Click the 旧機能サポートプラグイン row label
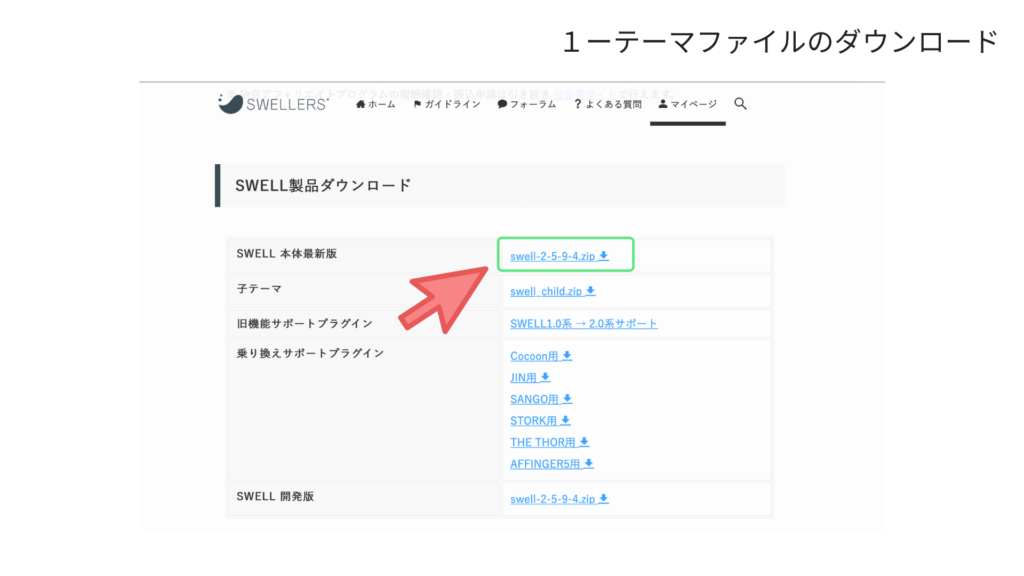 tap(304, 323)
